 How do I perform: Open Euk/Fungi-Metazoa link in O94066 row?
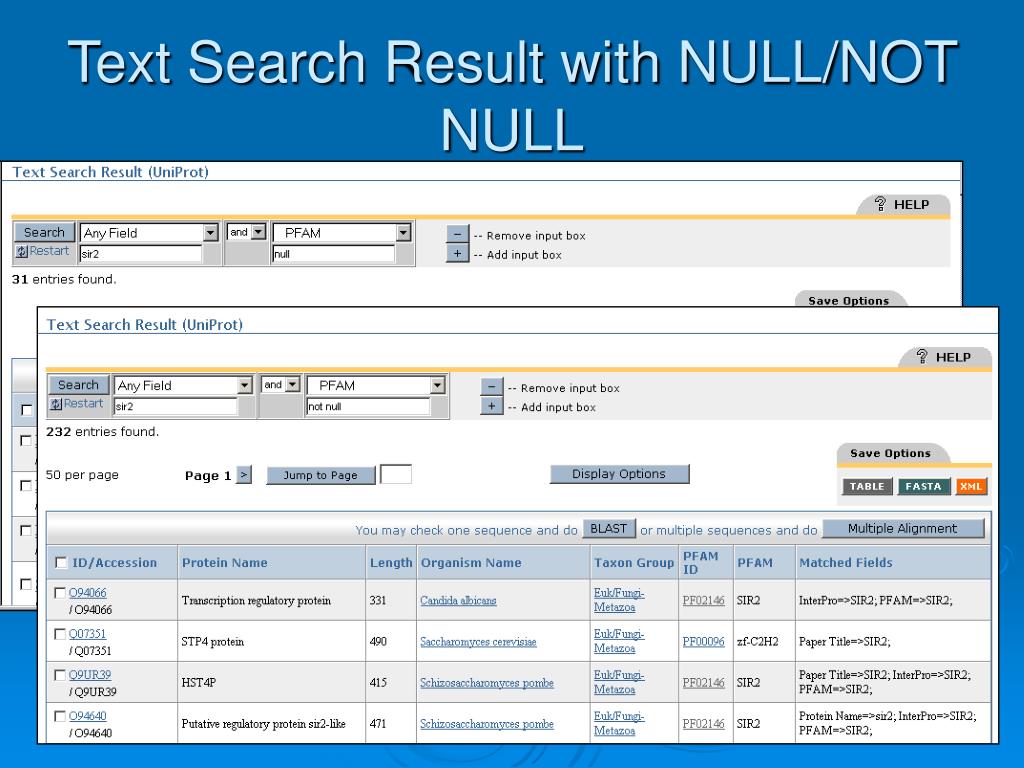tap(618, 600)
